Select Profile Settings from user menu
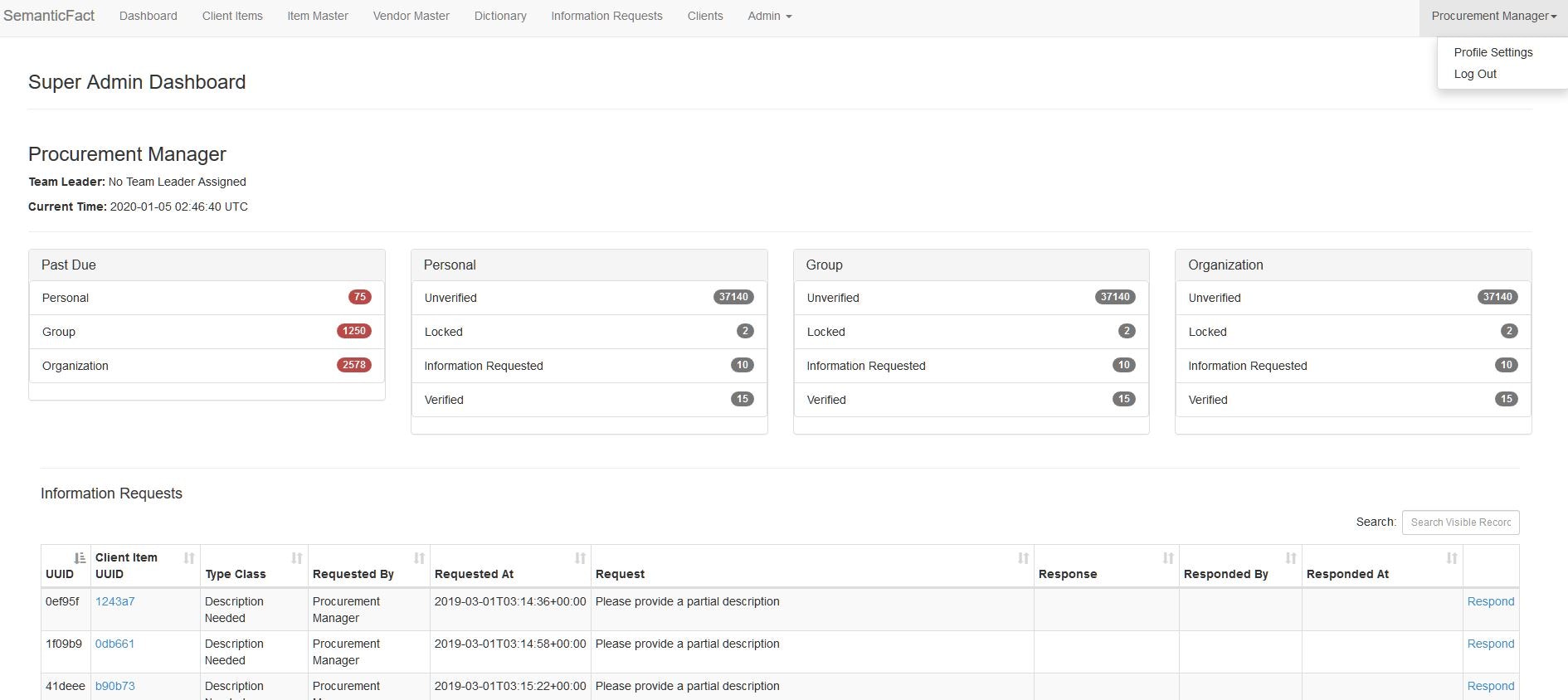 coord(1493,52)
